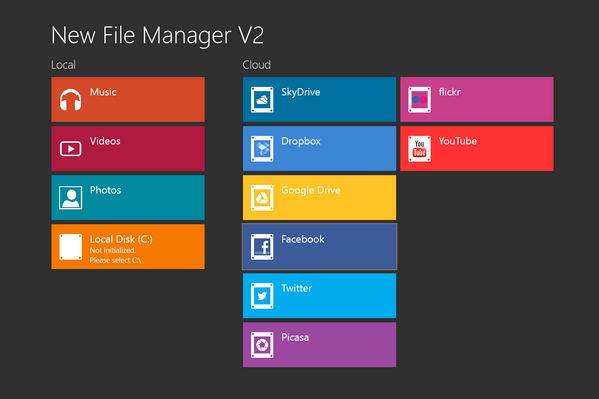
Task: Click the "Please select C:\" message
Action: pos(115,260)
